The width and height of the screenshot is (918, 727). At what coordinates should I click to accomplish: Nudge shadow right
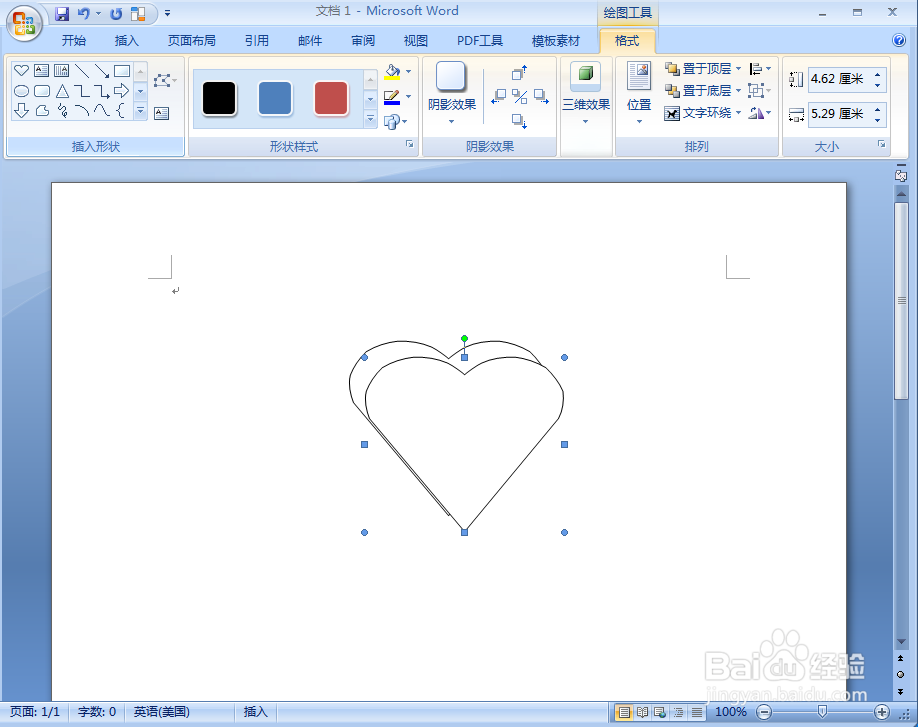tap(541, 97)
